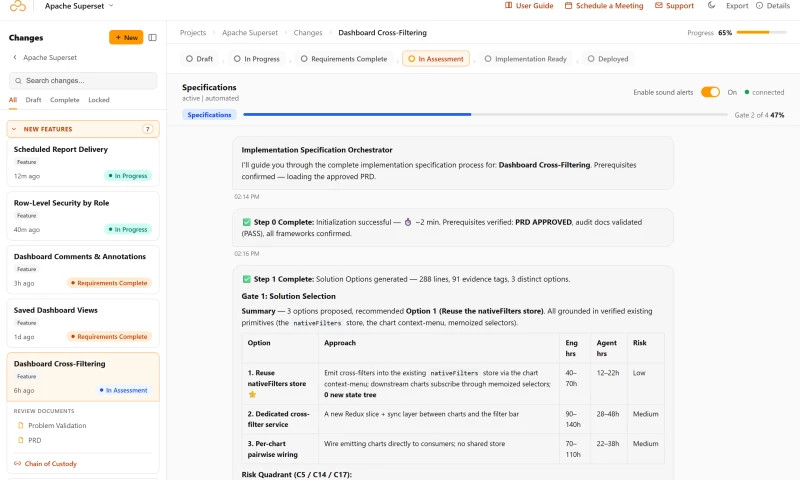The image size is (800, 480).
Task: Click In Assessment badge on Dashboard Cross-Filtering
Action: pos(124,390)
